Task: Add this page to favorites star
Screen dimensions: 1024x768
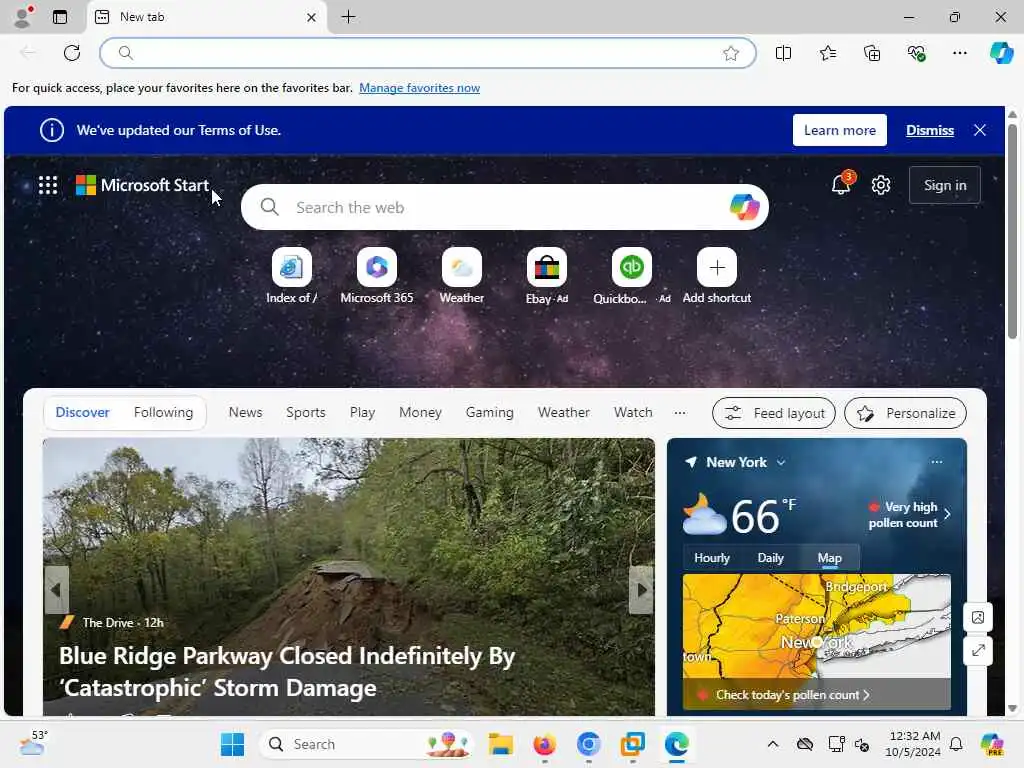Action: coord(731,54)
